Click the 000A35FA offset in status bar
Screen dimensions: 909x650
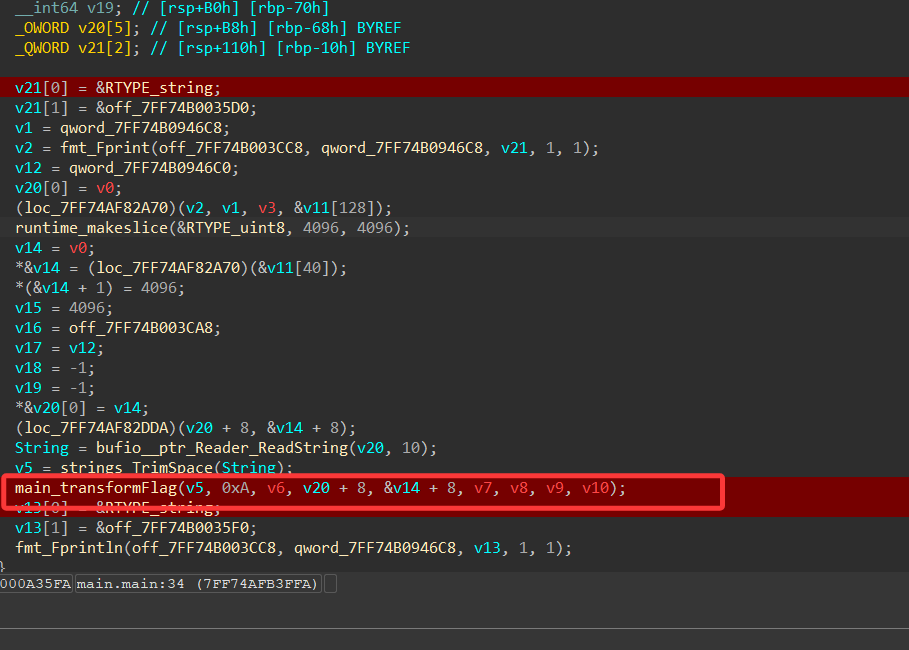(35, 584)
